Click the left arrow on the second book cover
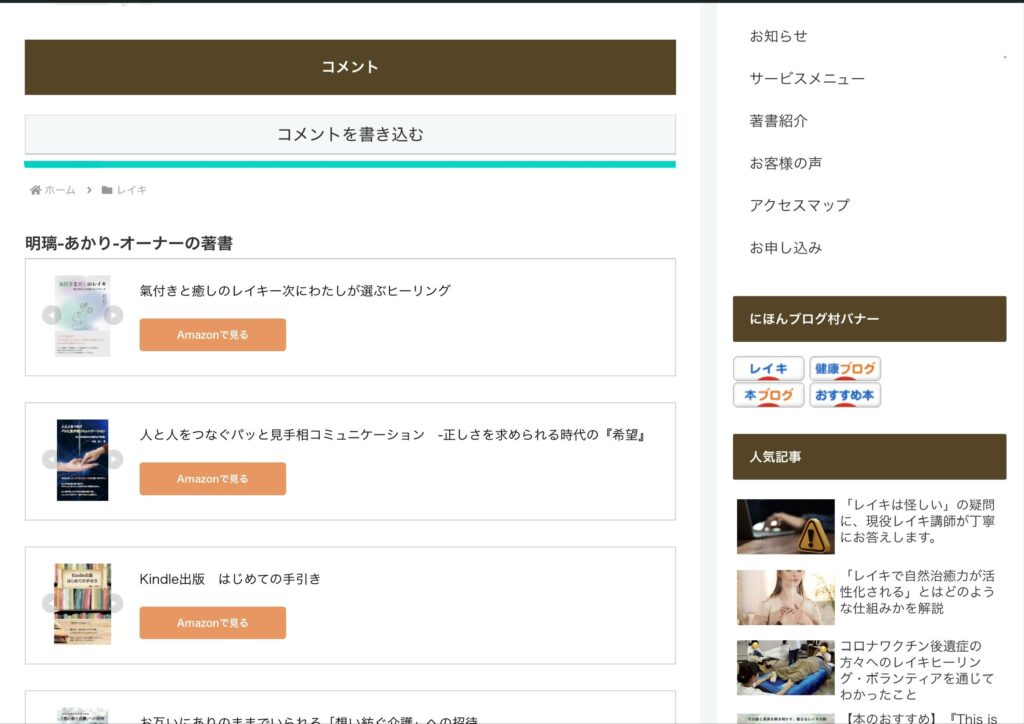 (52, 460)
